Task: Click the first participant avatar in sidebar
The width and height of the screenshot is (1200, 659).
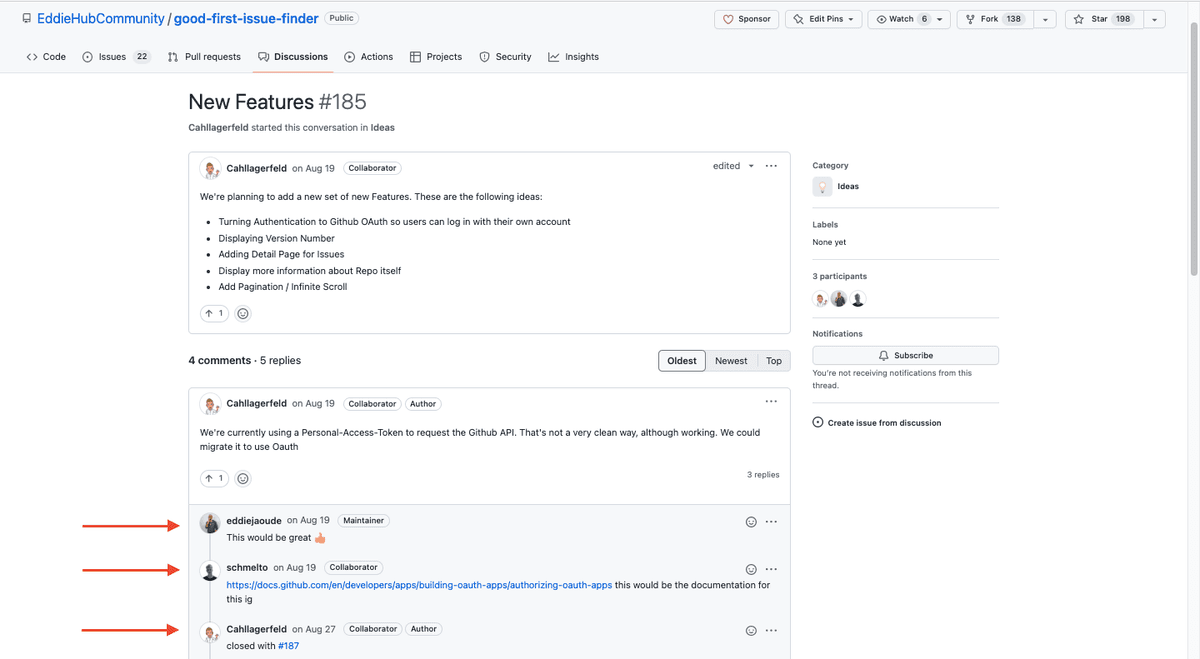Action: pos(821,299)
